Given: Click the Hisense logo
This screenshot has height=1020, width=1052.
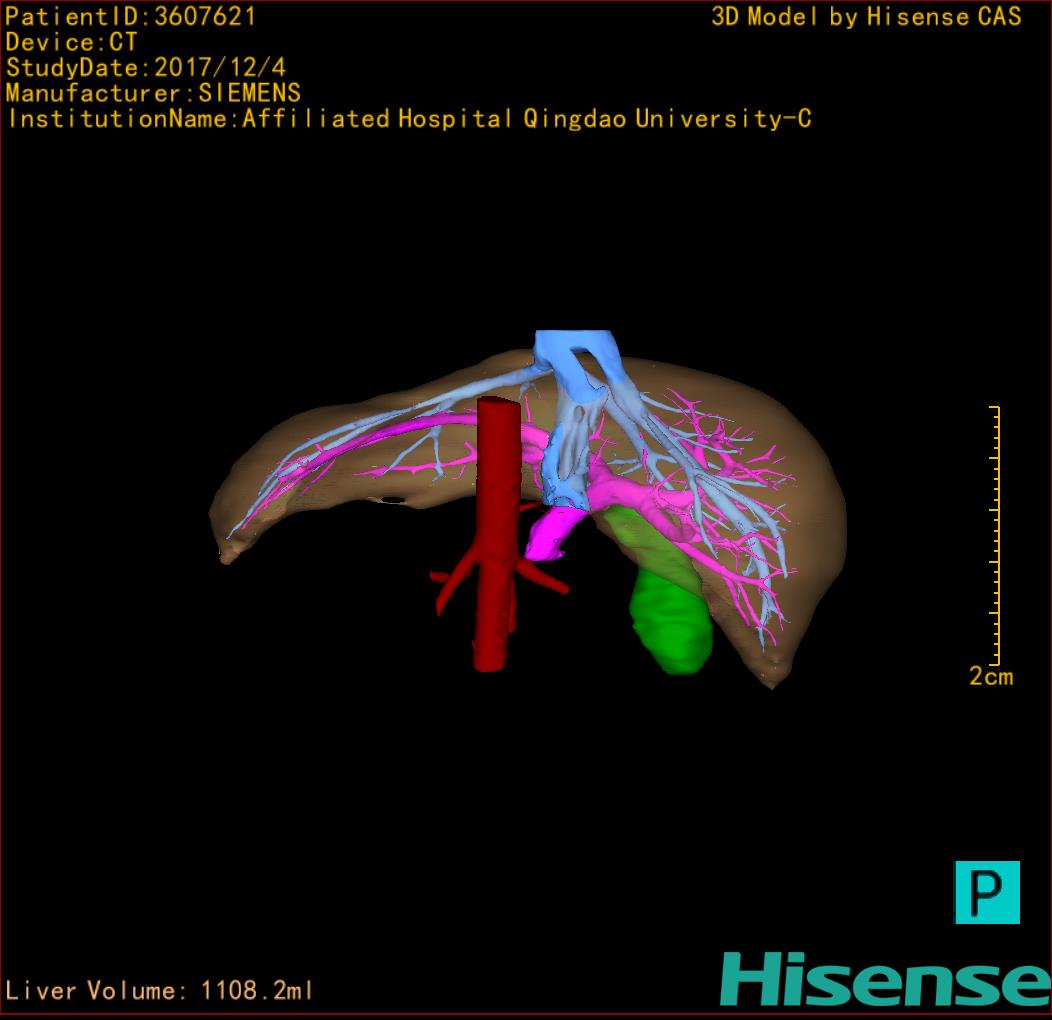Looking at the screenshot, I should coord(886,979).
